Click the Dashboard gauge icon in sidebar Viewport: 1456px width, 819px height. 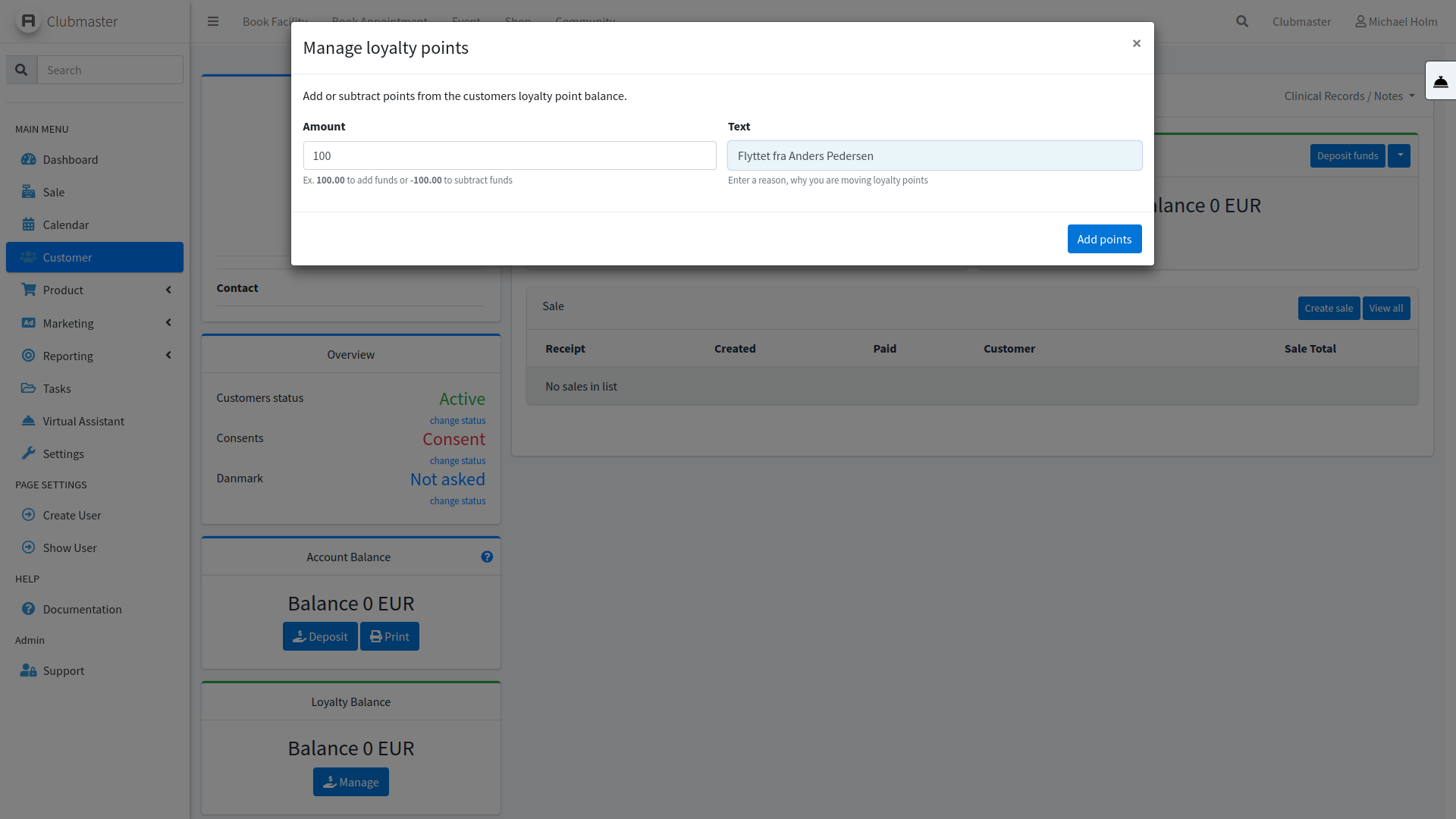click(29, 159)
